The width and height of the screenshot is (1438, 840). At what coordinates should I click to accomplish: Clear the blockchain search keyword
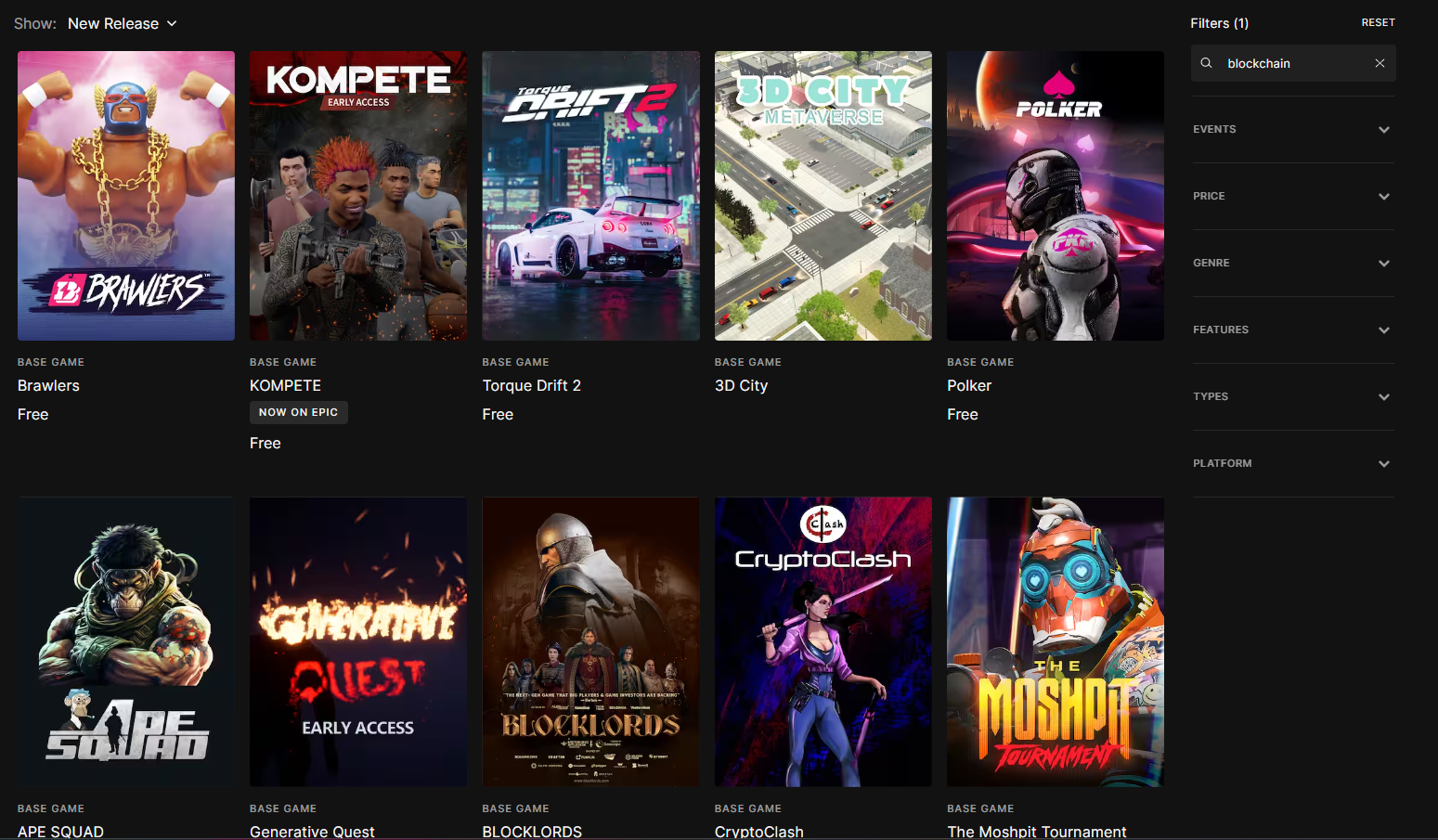point(1380,63)
